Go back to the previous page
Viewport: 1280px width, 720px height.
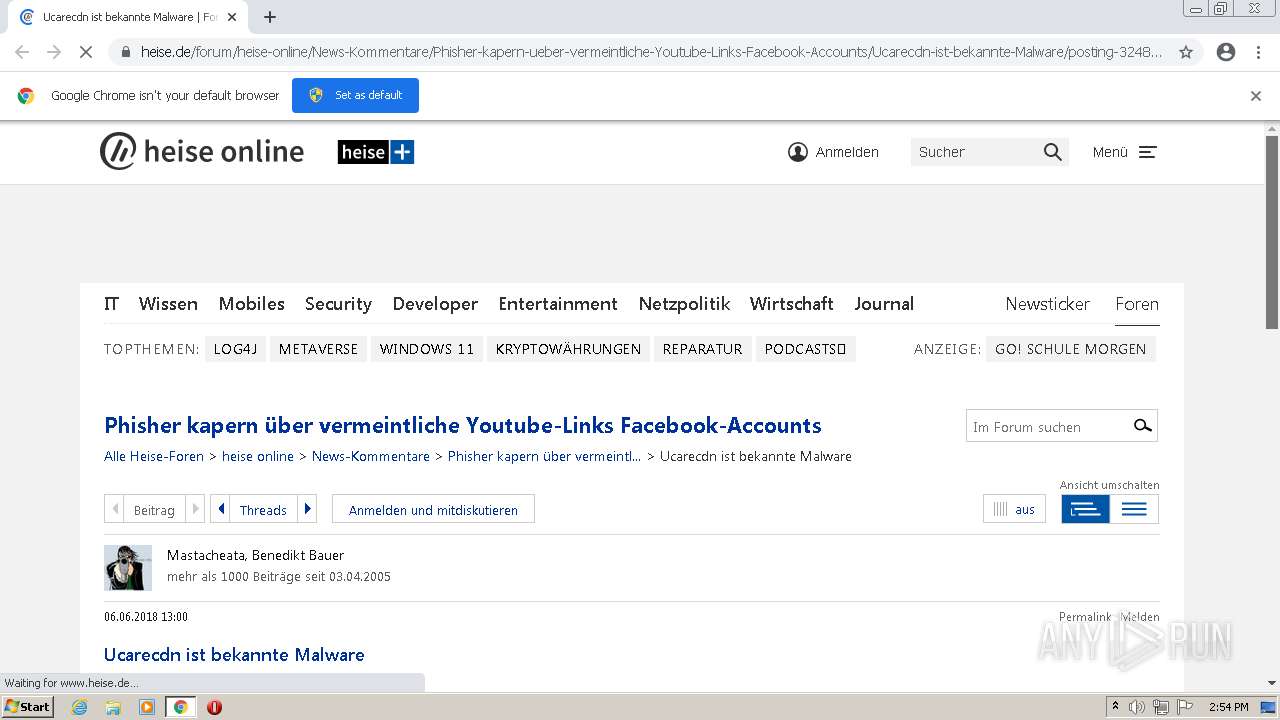click(22, 52)
